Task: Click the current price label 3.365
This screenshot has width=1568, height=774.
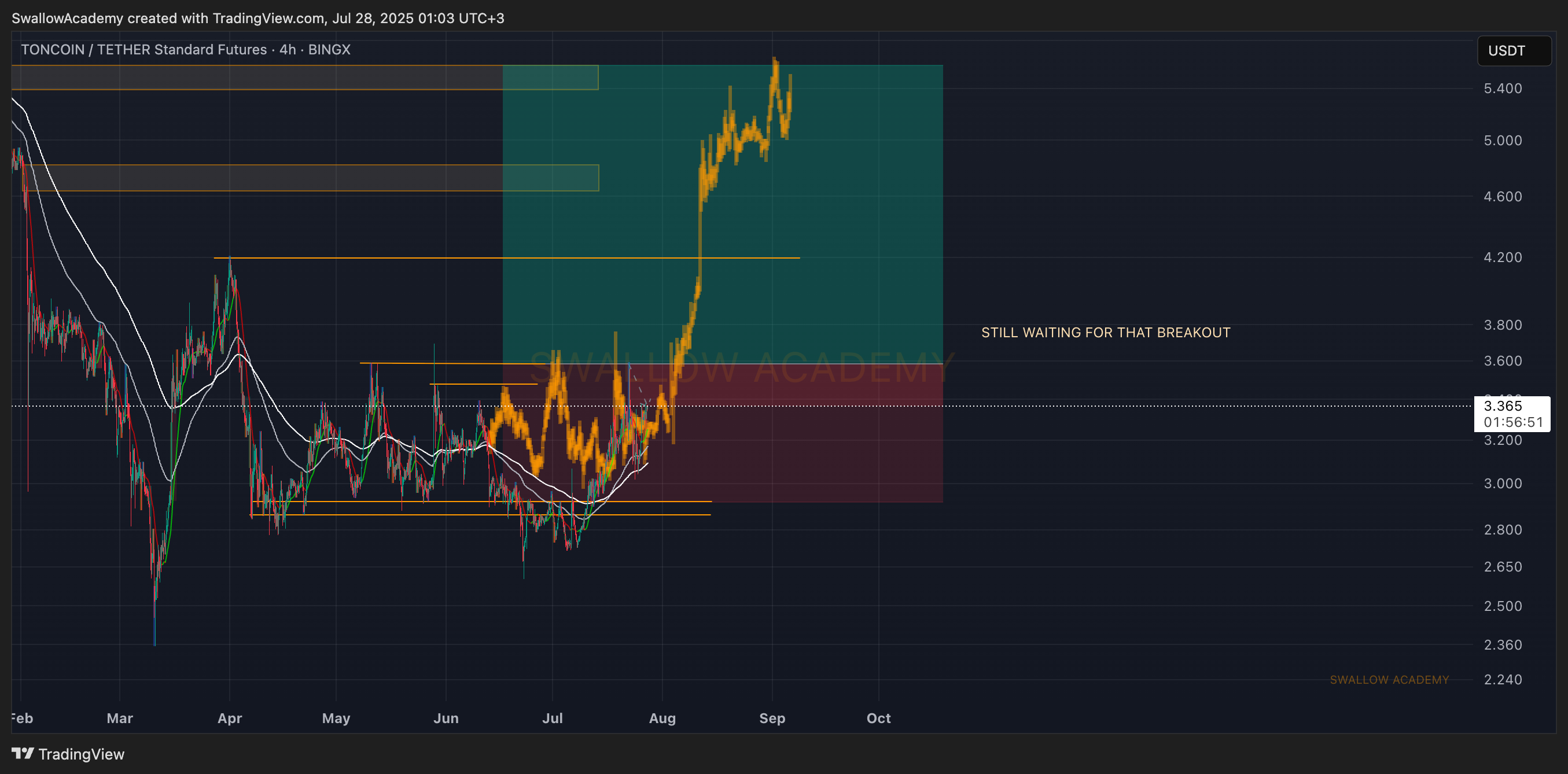Action: 1503,406
